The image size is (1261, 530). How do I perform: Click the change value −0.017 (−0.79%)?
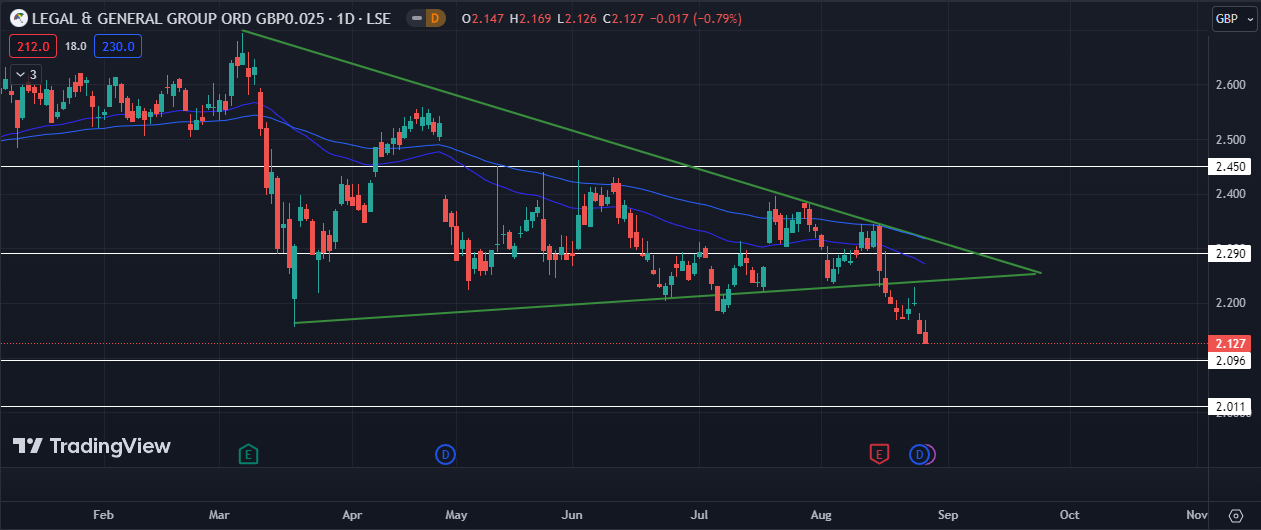pos(696,18)
